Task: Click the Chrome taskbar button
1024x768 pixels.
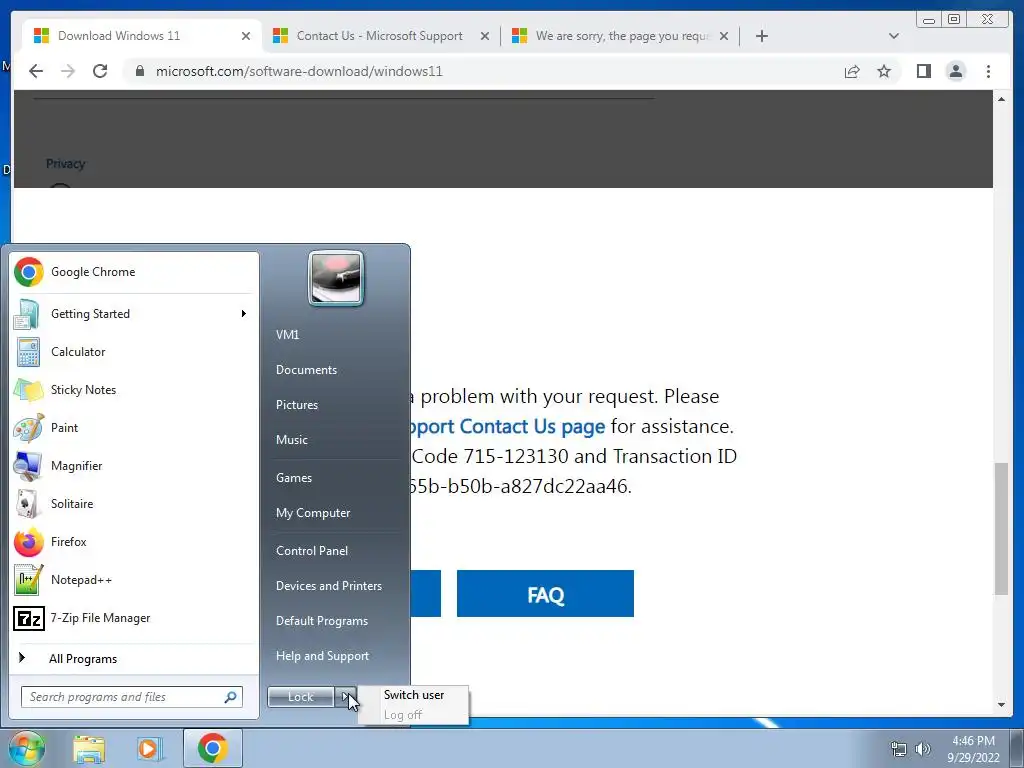Action: (212, 748)
